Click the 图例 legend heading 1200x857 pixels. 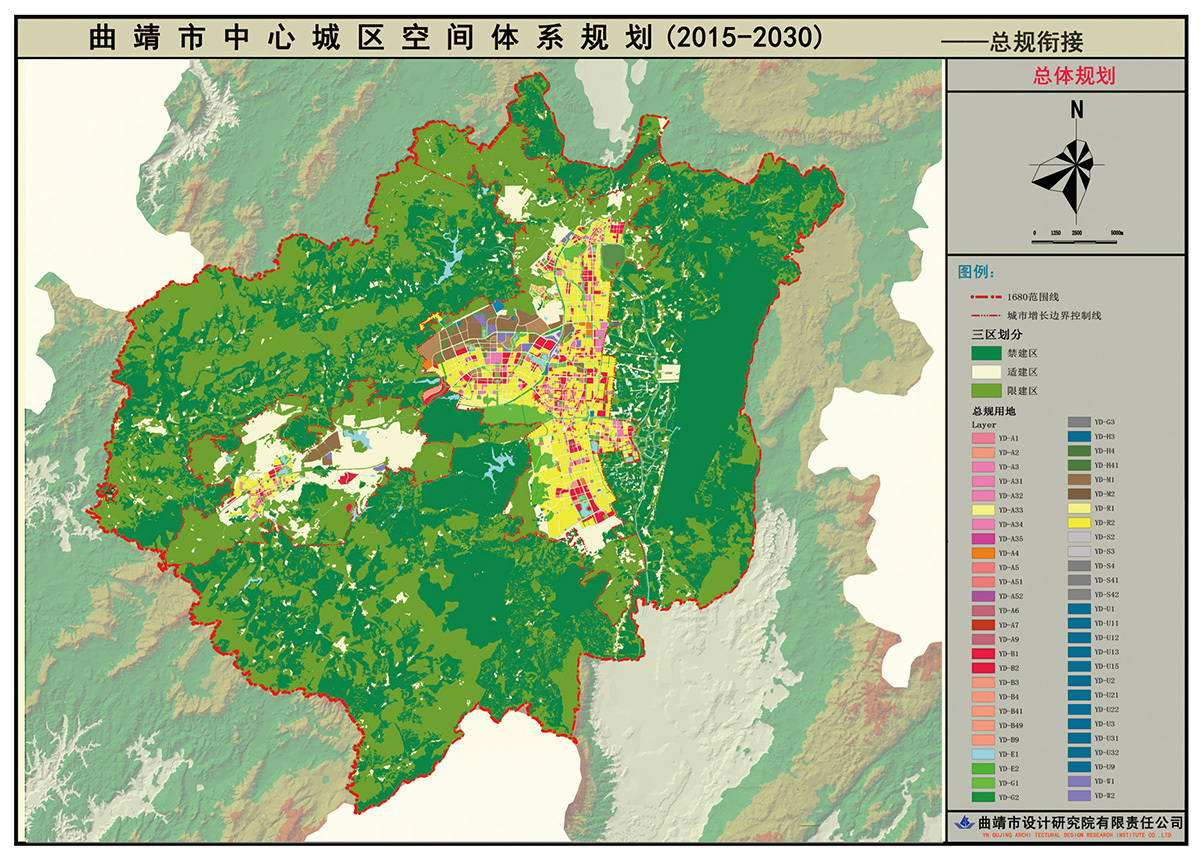(977, 272)
